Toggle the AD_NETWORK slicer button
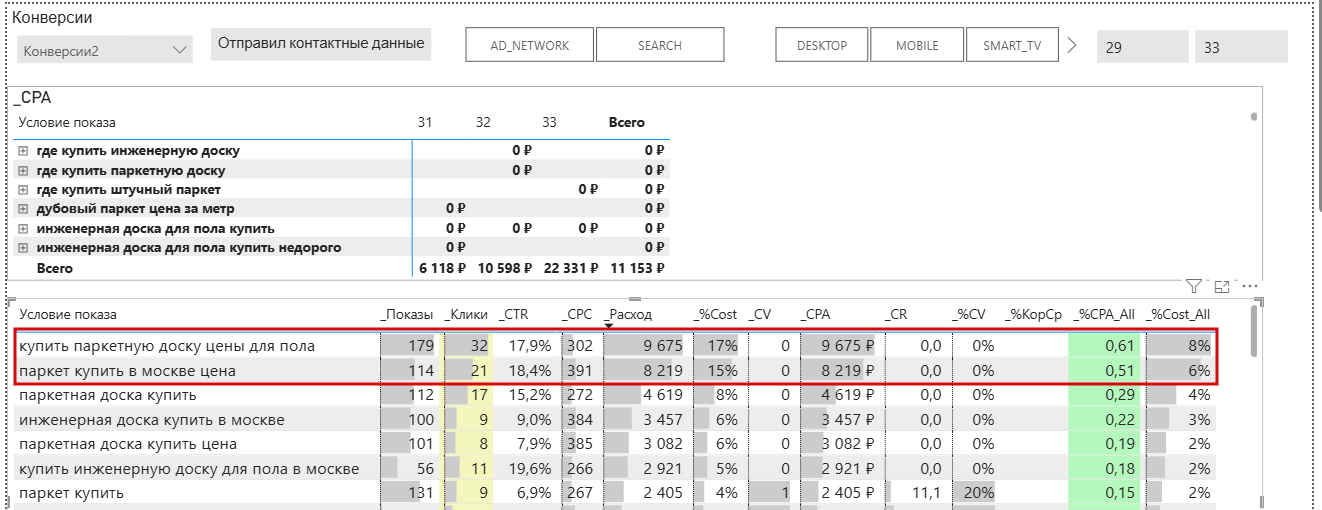Screen dimensions: 1322x510 pyautogui.click(x=529, y=45)
